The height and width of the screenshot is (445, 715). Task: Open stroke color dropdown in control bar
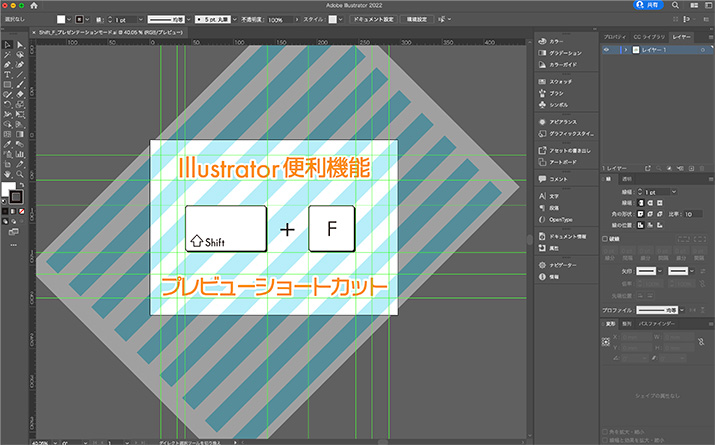coord(87,19)
